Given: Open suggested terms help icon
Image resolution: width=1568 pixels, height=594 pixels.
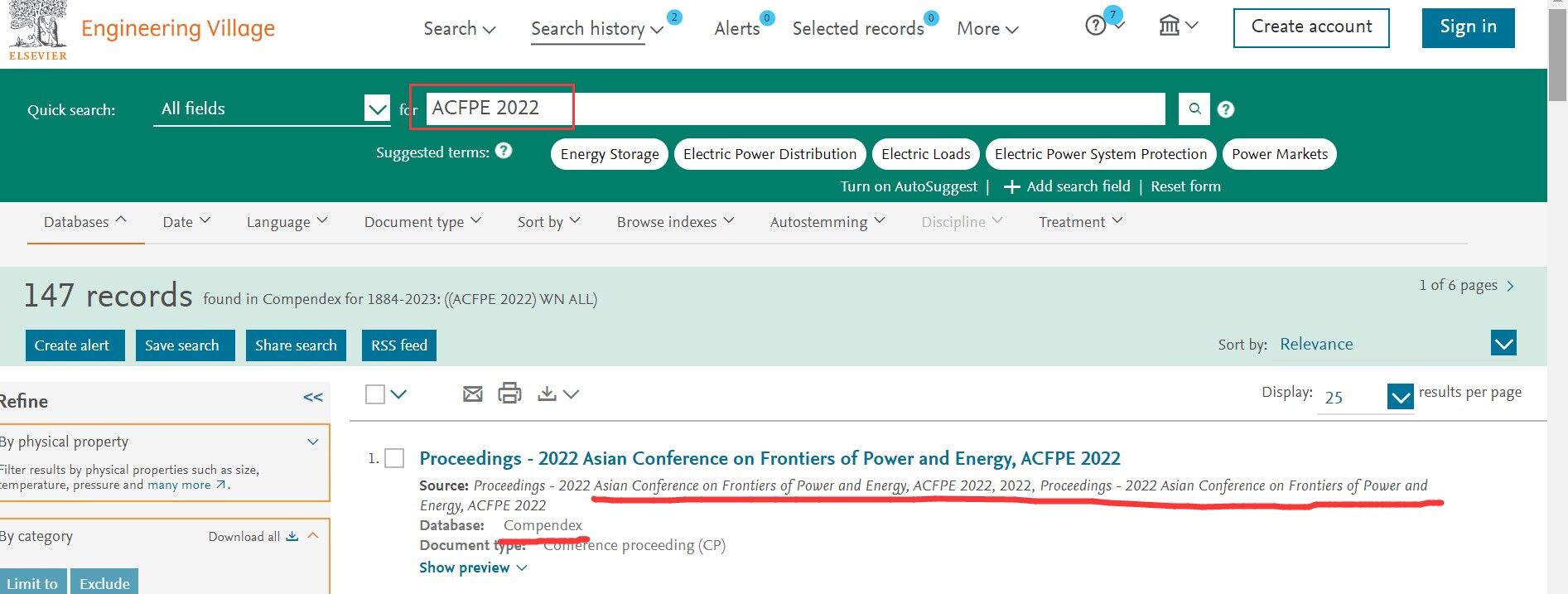Looking at the screenshot, I should coord(504,151).
